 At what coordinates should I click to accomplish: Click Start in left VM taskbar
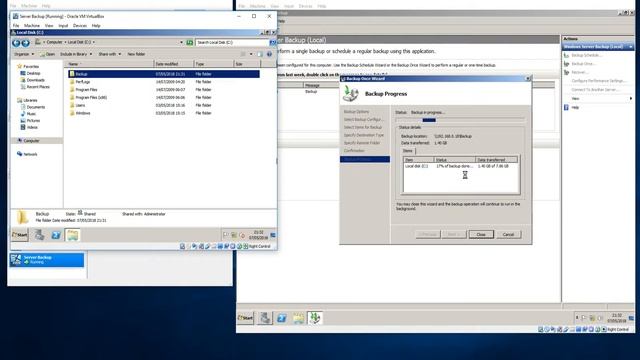click(x=20, y=235)
